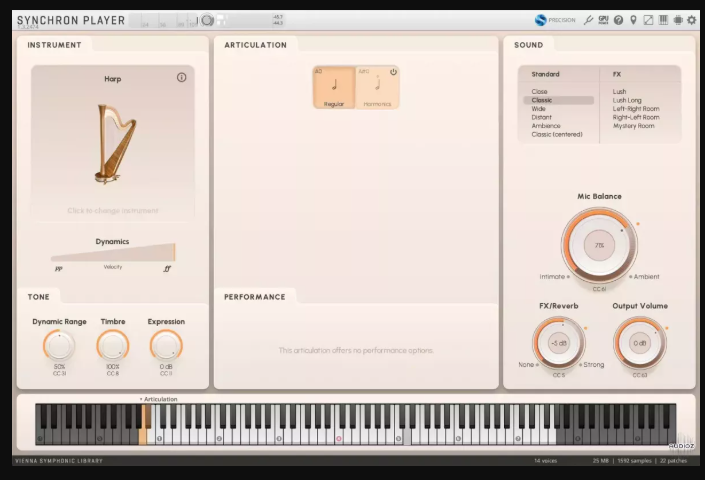
Task: Select the Right-Left Room preset
Action: pos(636,117)
